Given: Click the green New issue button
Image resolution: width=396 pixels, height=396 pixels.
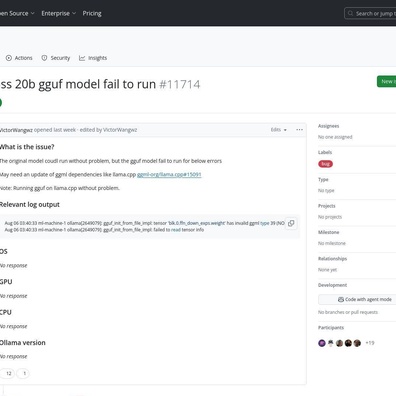Looking at the screenshot, I should [x=387, y=82].
